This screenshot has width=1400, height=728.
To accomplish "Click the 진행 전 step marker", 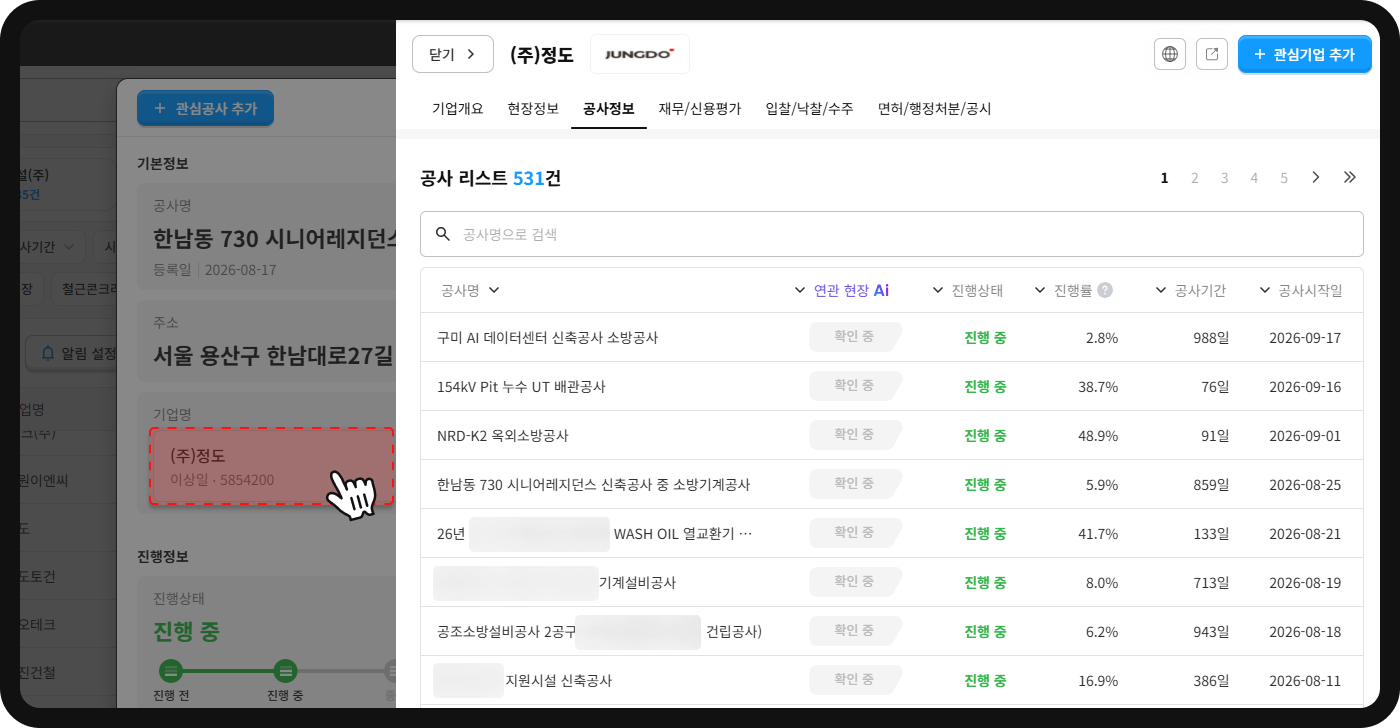I will point(171,670).
